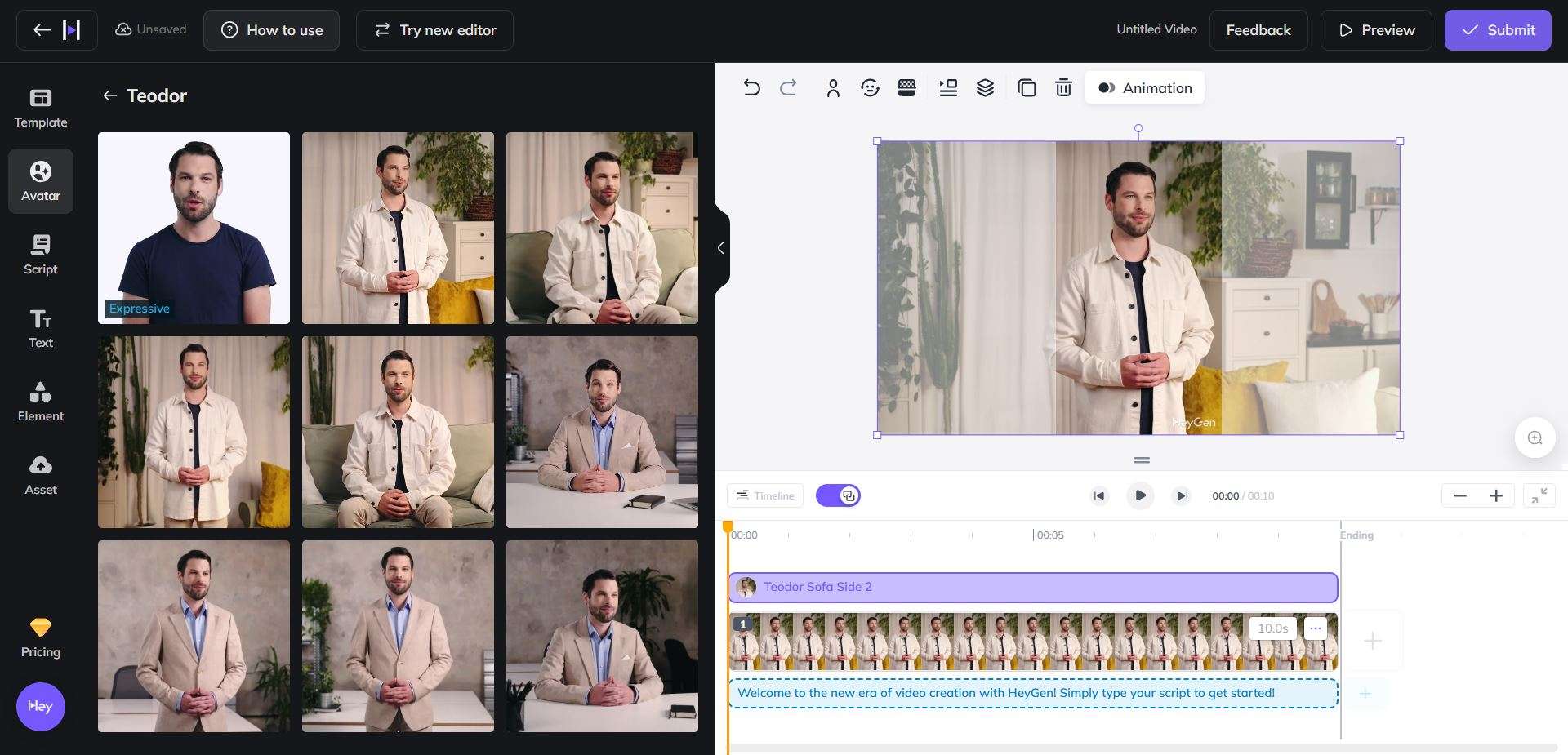
Task: Open the Pricing page
Action: pos(41,637)
